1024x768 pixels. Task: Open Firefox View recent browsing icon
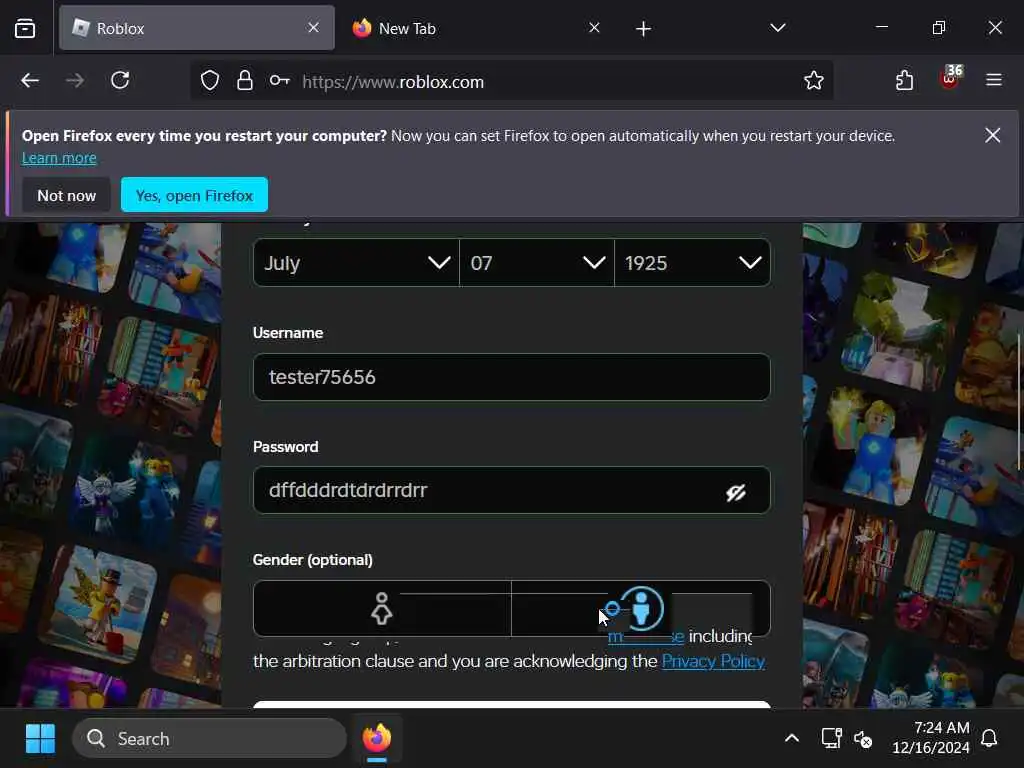tap(25, 28)
